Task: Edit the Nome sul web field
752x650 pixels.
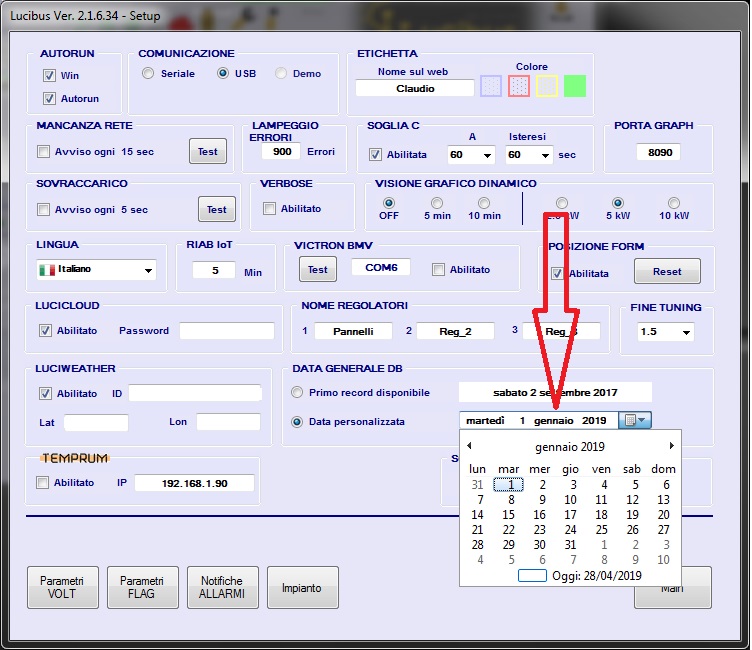Action: point(415,88)
